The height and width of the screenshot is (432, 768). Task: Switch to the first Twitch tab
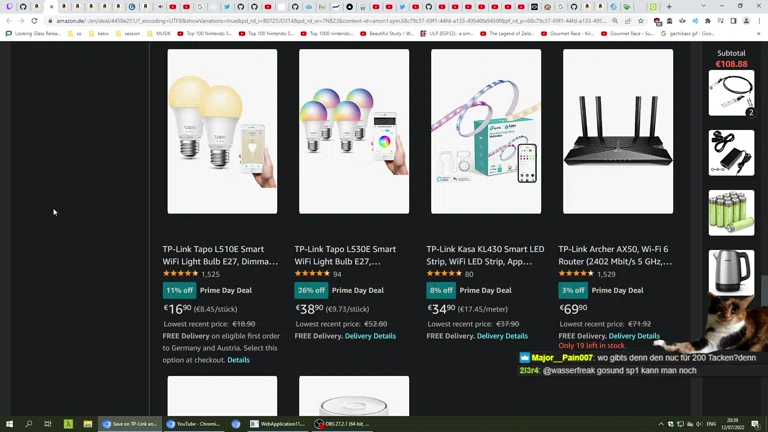click(x=9, y=7)
